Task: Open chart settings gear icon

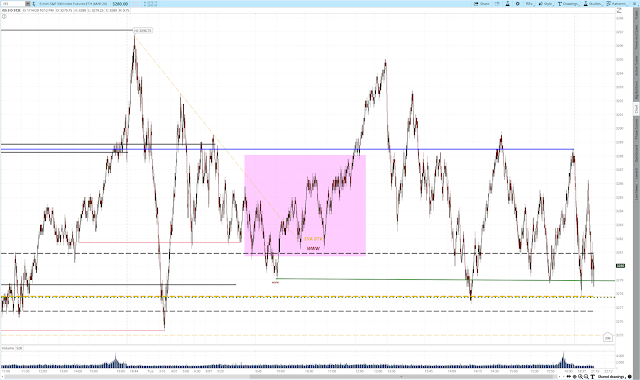Action: (518, 4)
